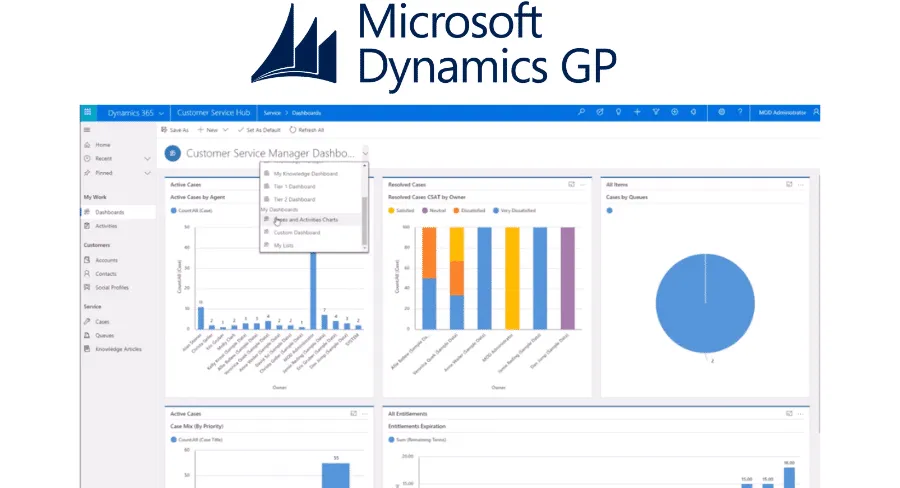Screen dimensions: 900x488
Task: Click the tallest bar in Active Cases by Agent
Action: tap(313, 291)
